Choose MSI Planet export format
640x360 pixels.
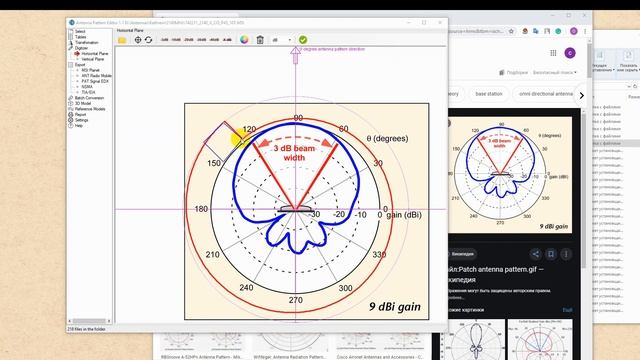tap(90, 70)
